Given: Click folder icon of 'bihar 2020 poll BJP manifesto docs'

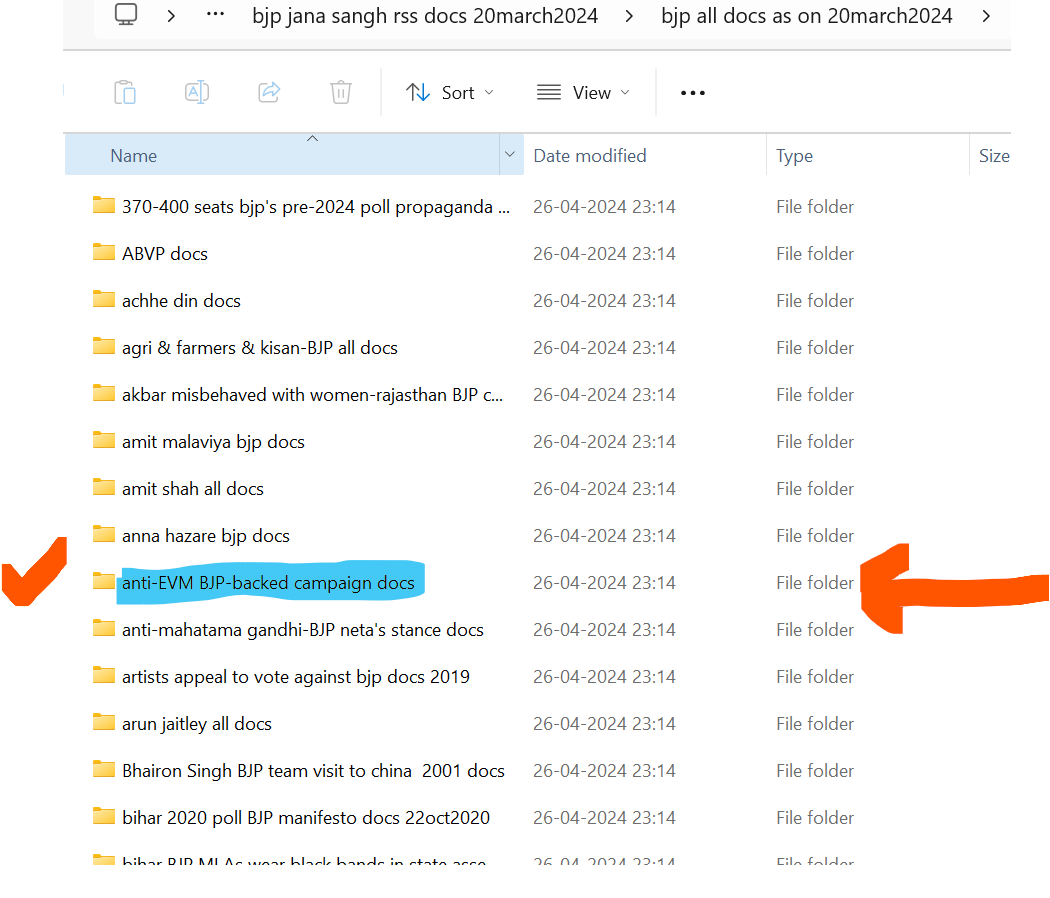Looking at the screenshot, I should tap(104, 816).
